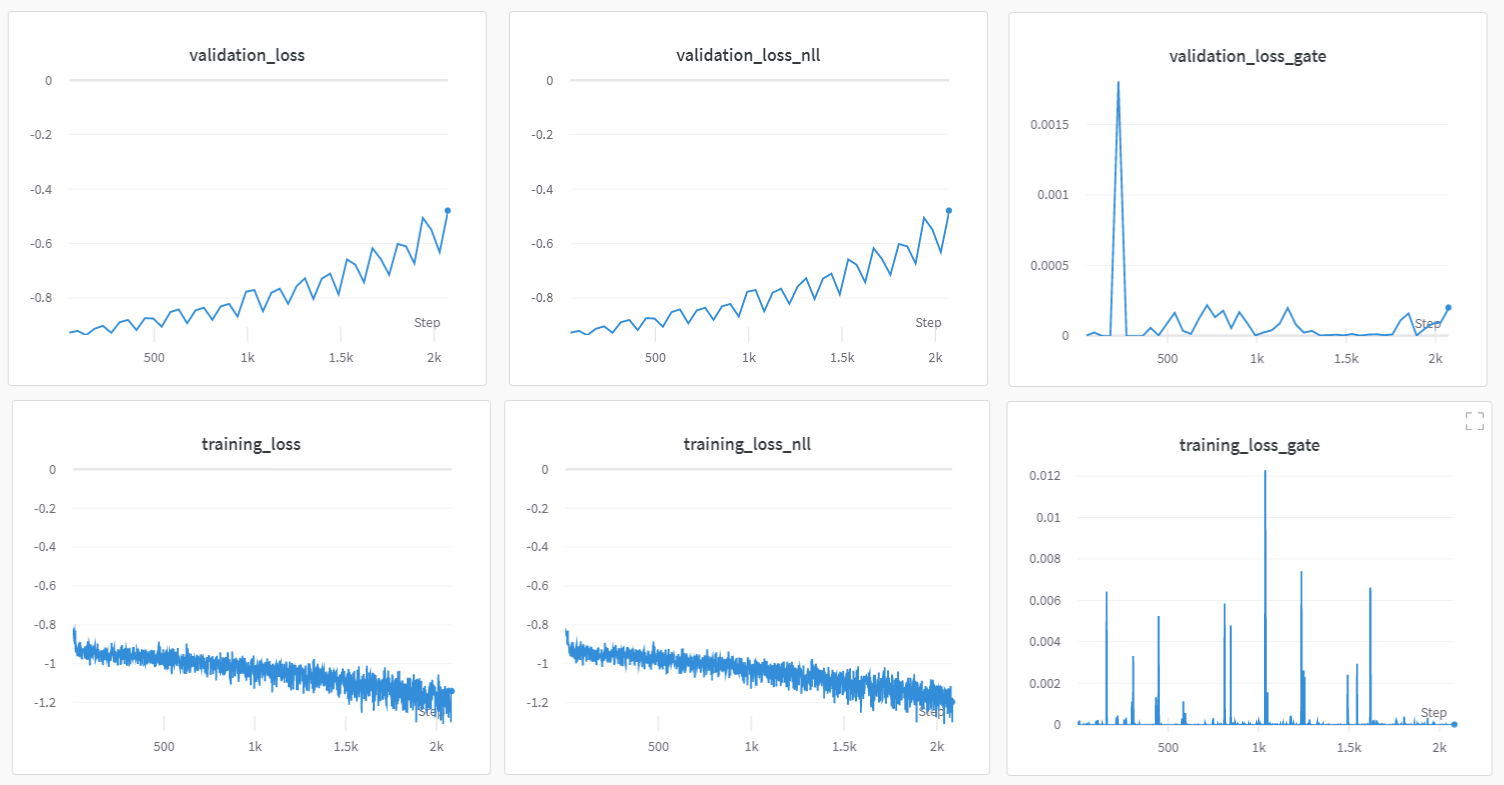Open the training_loss_nll chart panel
This screenshot has width=1504, height=785.
pyautogui.click(x=747, y=590)
